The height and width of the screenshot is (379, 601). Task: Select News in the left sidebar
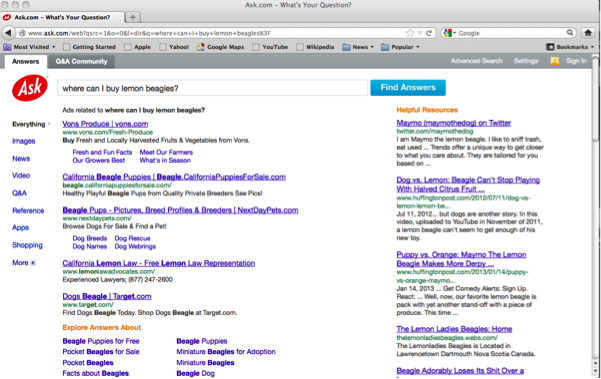21,159
